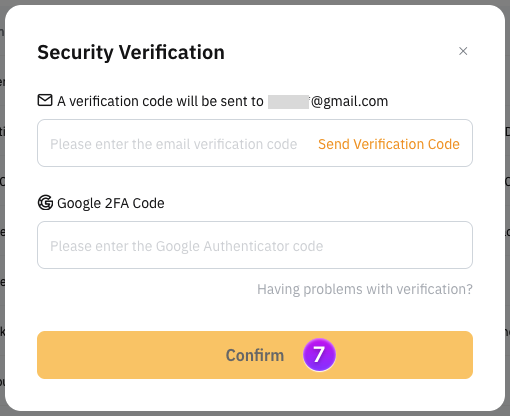Click the 'Confirm' text on the yellow button

coord(255,355)
